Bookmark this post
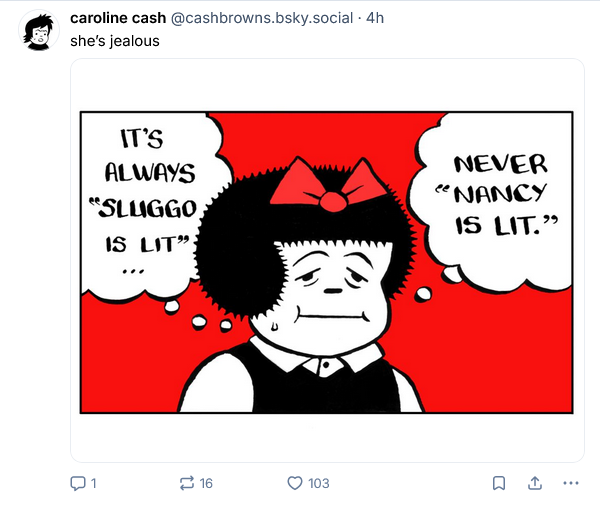The height and width of the screenshot is (505, 600). [x=499, y=483]
